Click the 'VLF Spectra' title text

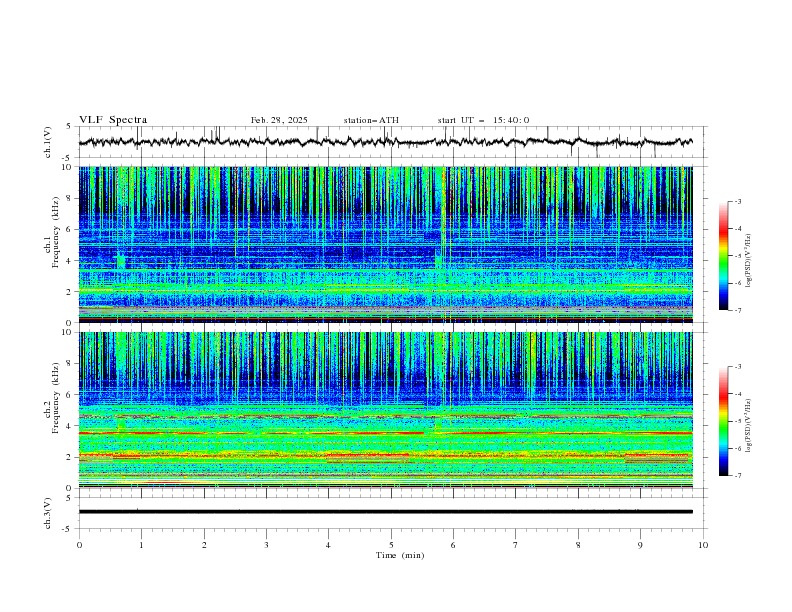(x=113, y=120)
